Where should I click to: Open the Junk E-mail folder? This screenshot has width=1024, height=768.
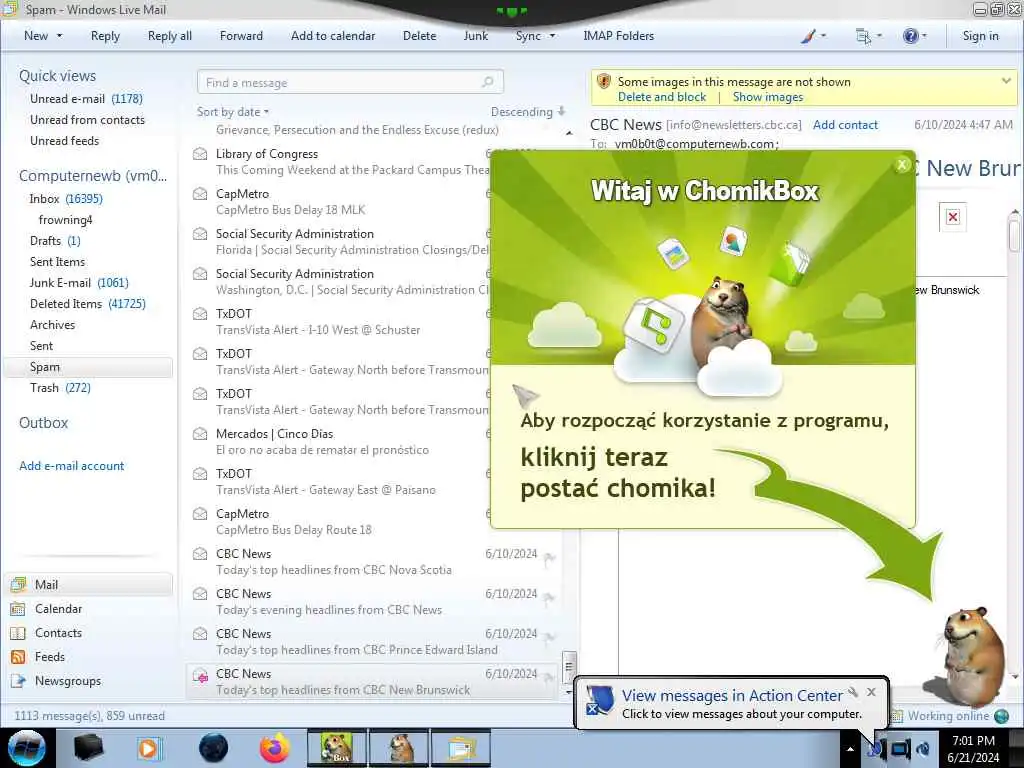79,283
